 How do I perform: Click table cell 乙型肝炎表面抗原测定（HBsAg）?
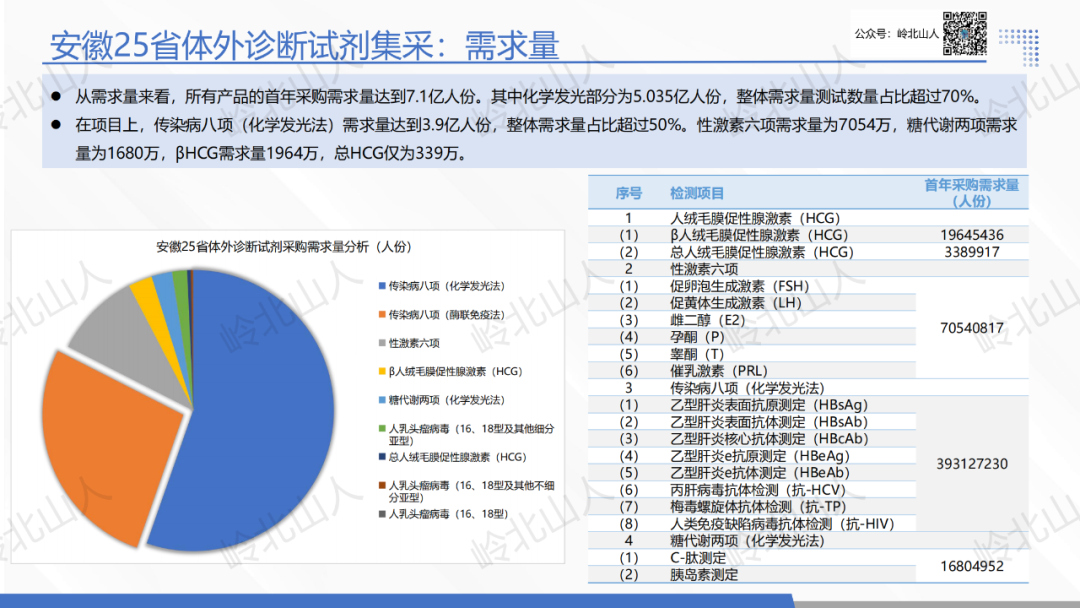tap(769, 405)
